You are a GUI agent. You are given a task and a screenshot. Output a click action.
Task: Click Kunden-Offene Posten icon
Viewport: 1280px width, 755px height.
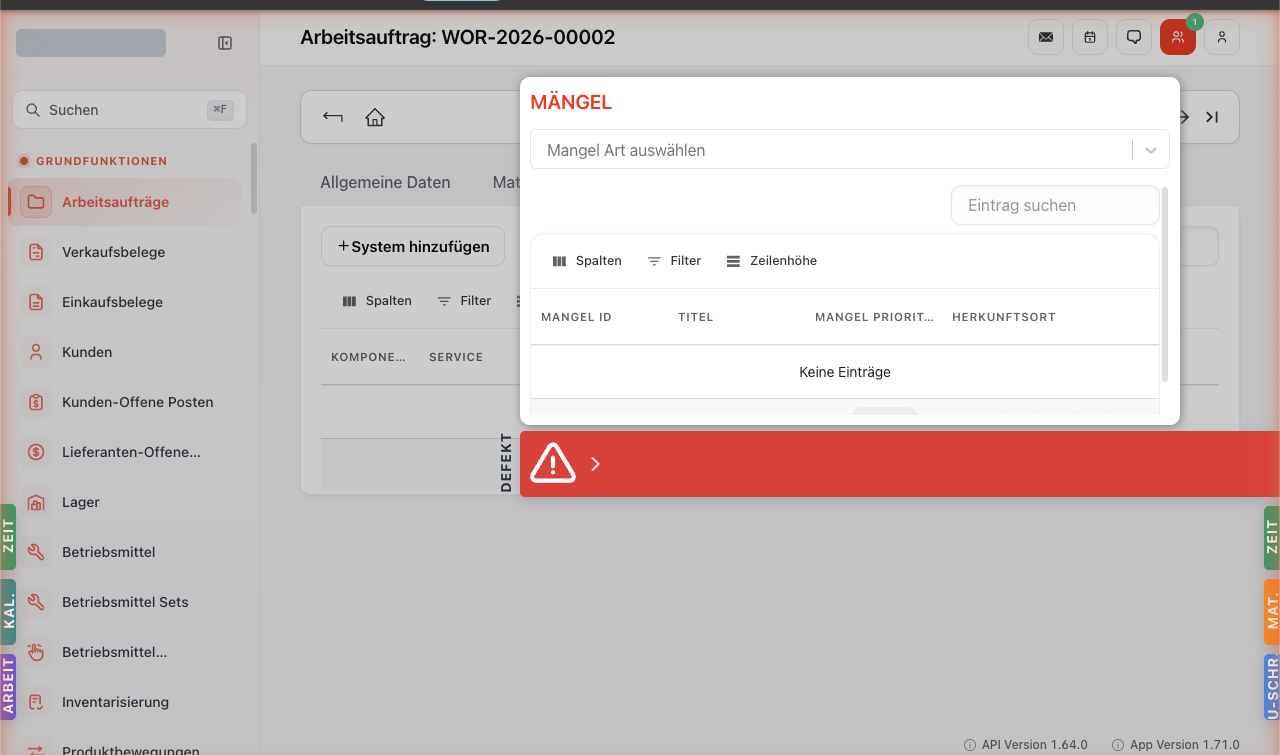[37, 402]
